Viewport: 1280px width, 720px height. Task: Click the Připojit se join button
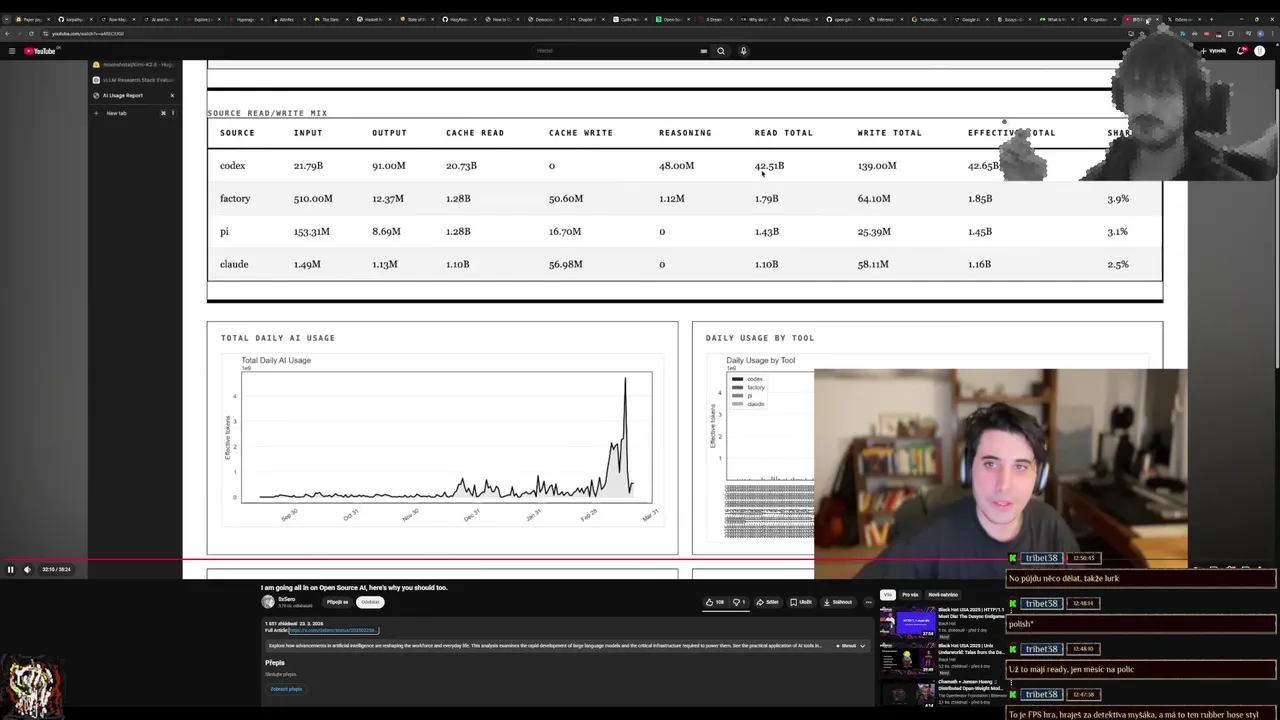pyautogui.click(x=337, y=602)
